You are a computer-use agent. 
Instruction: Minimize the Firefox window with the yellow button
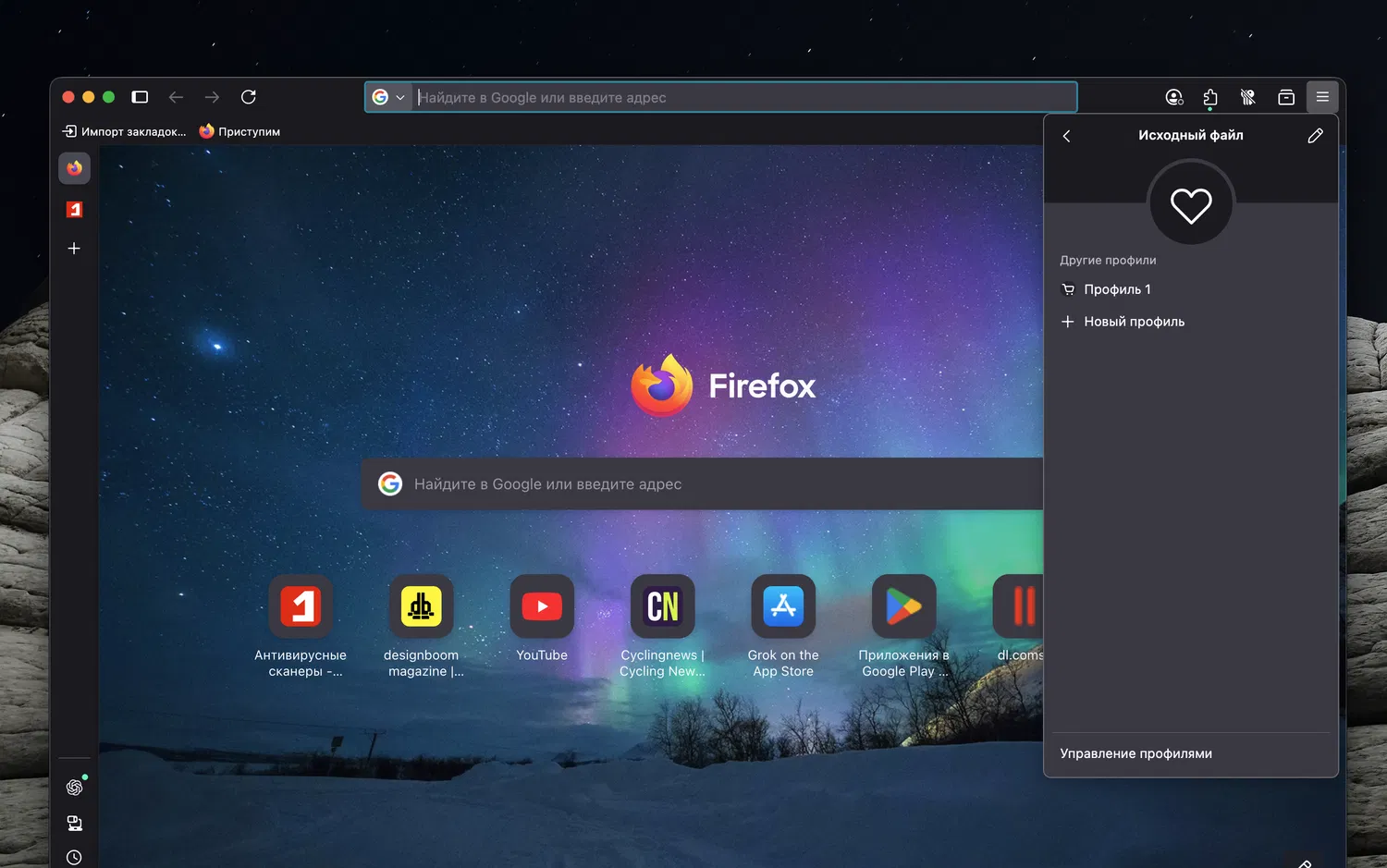click(89, 97)
